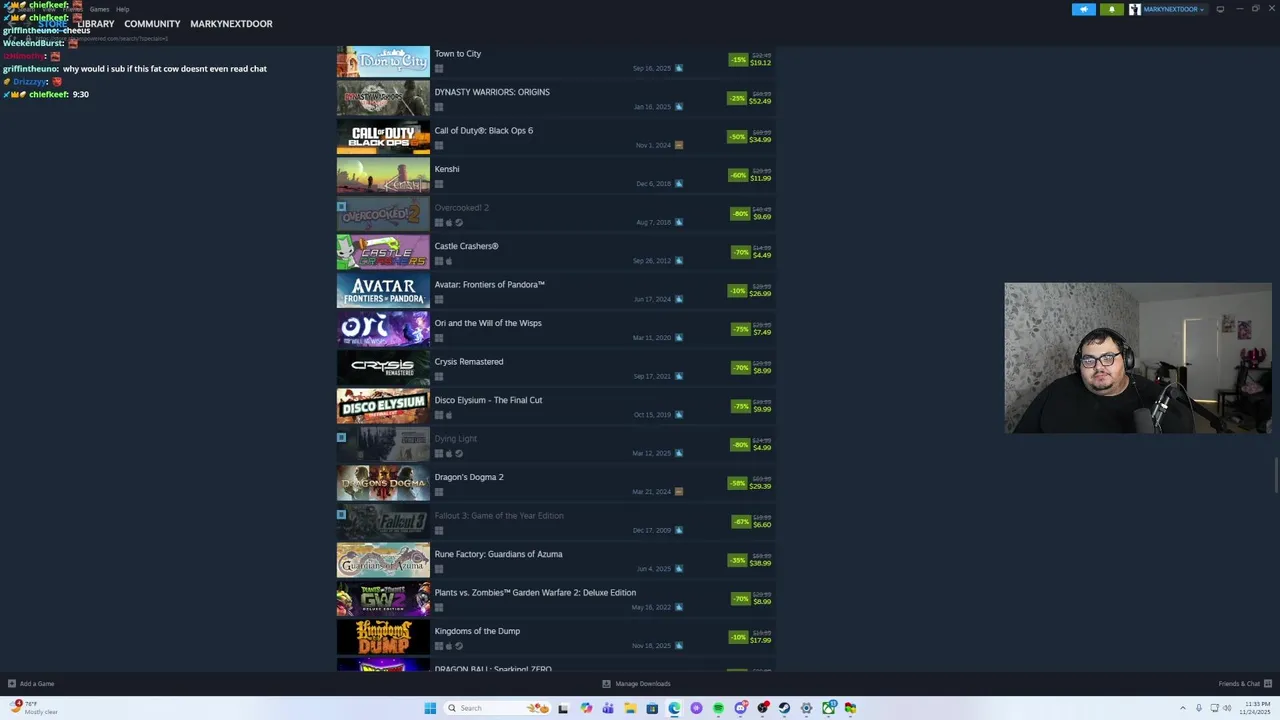
Task: Open Microsoft Edge from the taskbar
Action: click(x=674, y=708)
